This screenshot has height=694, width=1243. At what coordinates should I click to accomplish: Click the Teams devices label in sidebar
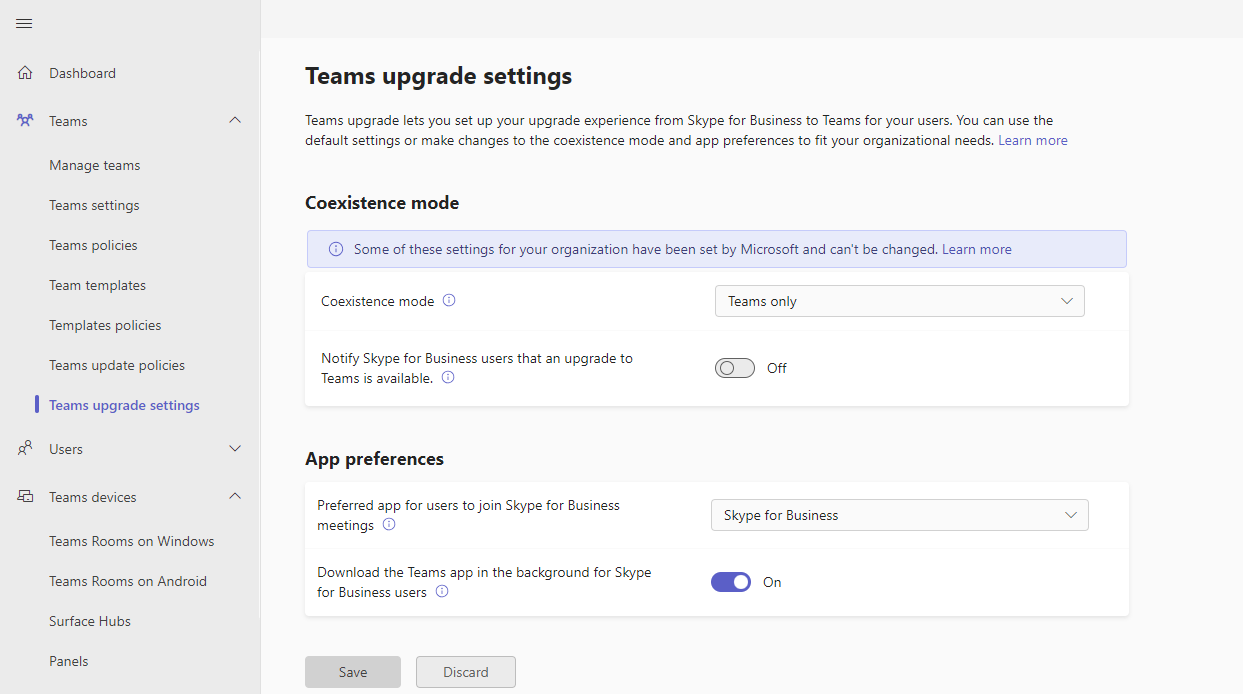pos(93,497)
